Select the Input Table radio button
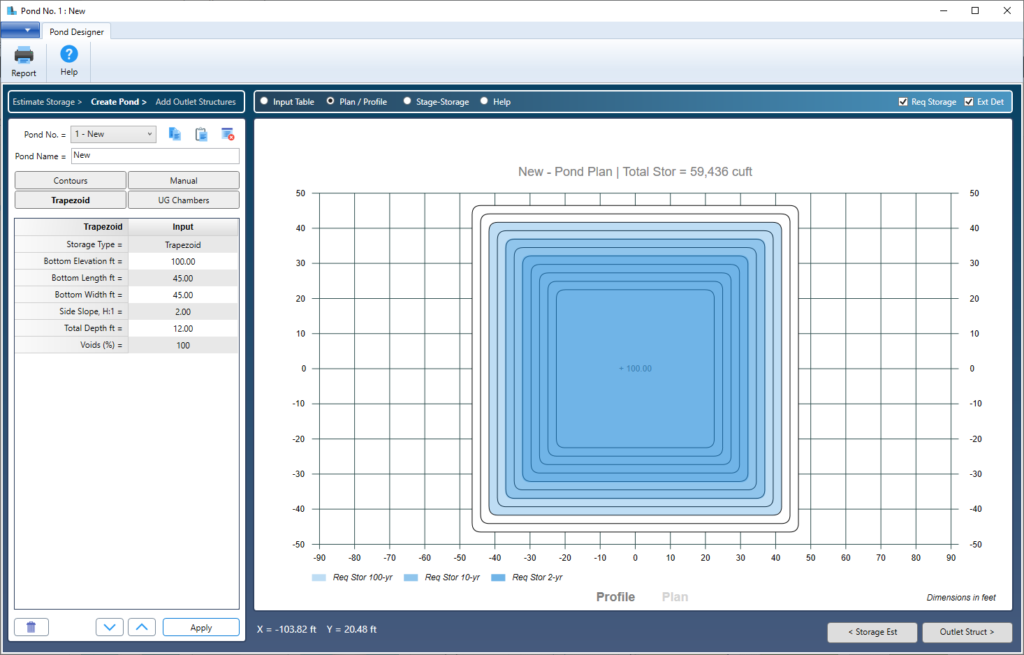1024x655 pixels. pyautogui.click(x=264, y=101)
